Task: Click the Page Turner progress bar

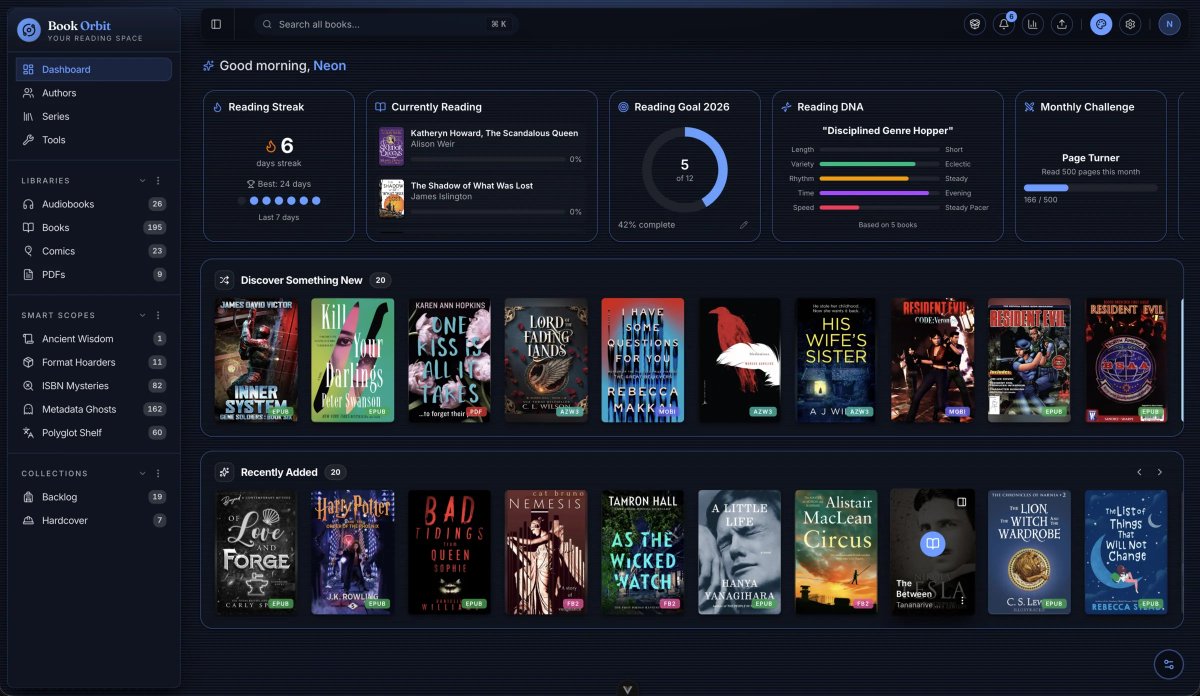Action: tap(1090, 187)
